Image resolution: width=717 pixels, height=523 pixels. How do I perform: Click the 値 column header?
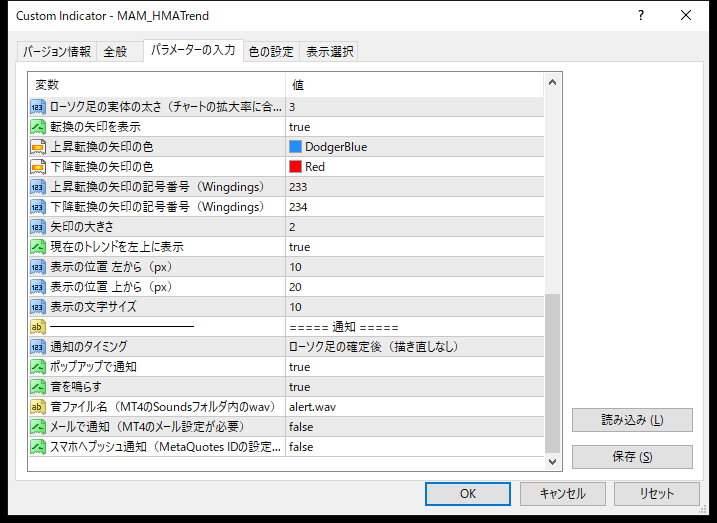(414, 85)
